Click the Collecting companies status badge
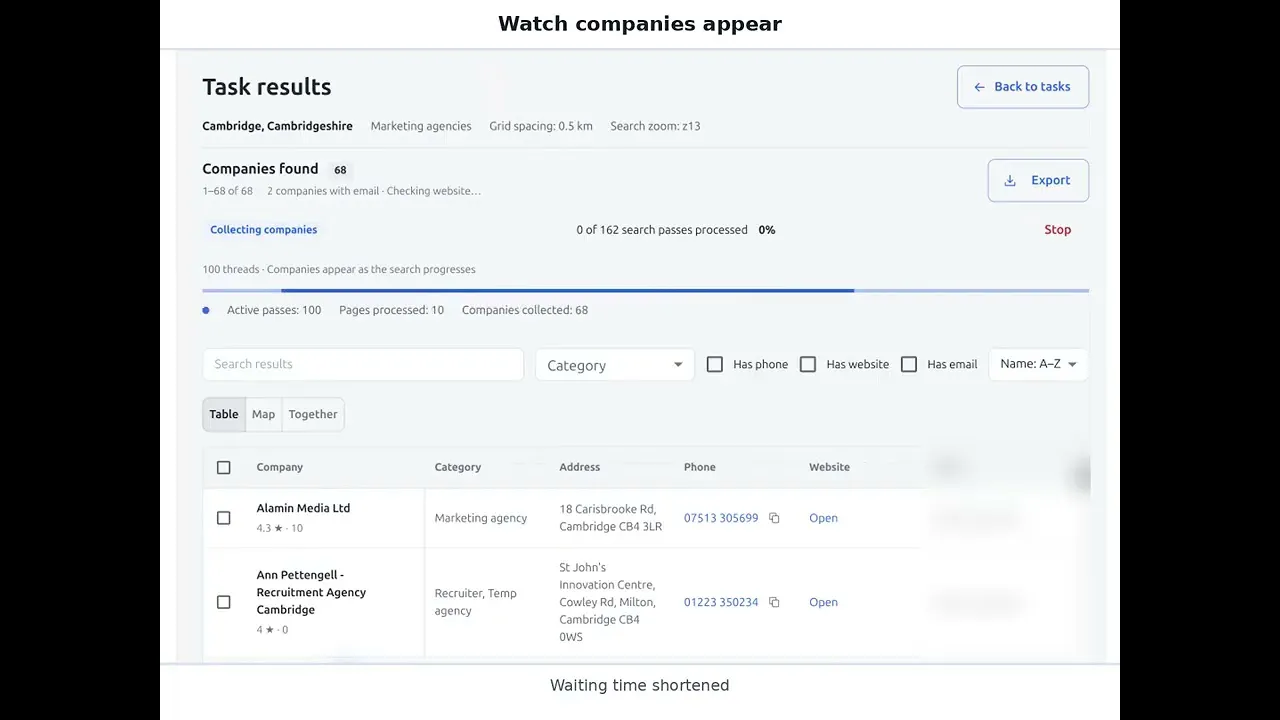The height and width of the screenshot is (720, 1280). [263, 230]
